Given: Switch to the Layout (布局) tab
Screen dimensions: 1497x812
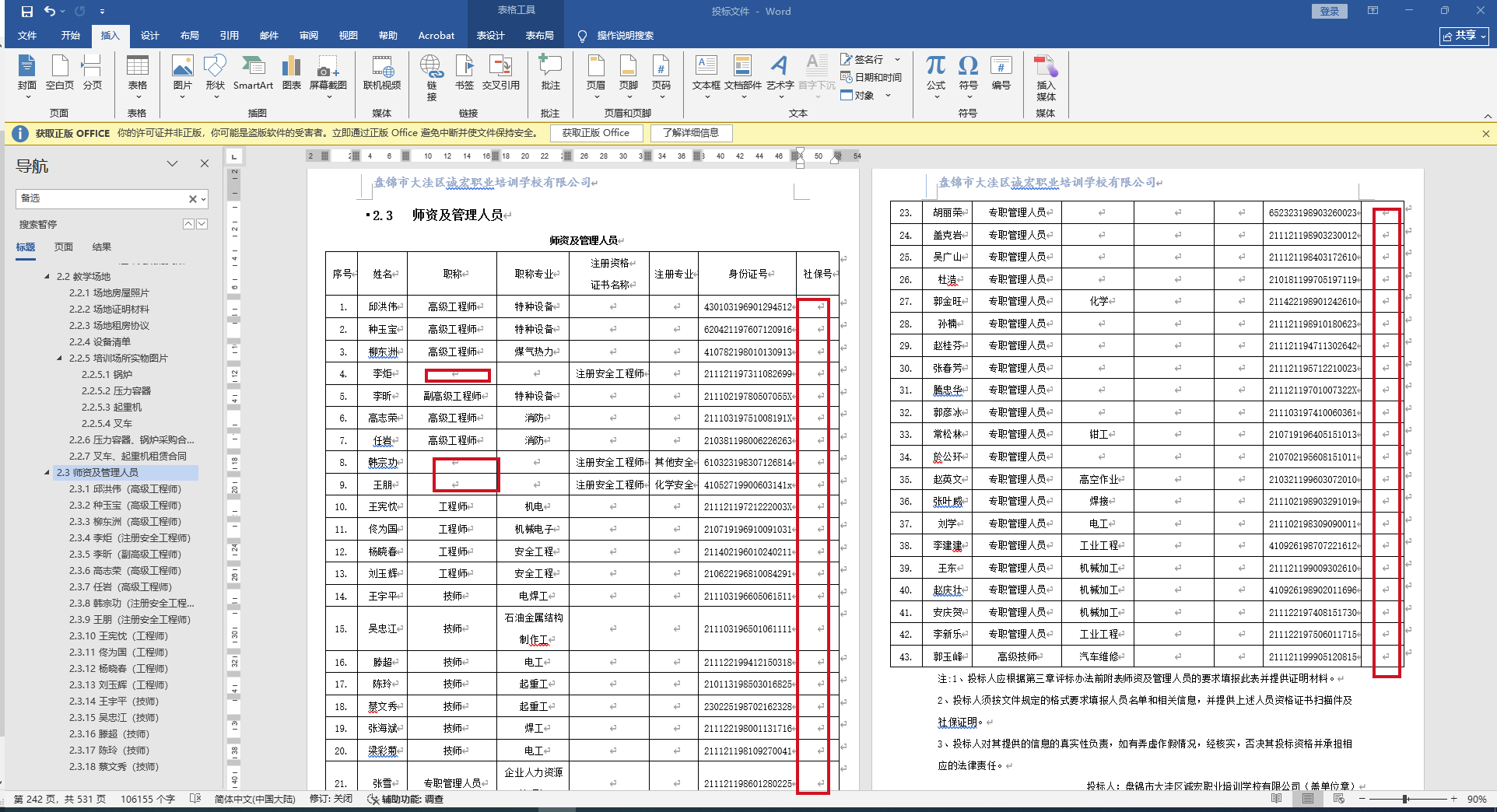Looking at the screenshot, I should click(x=190, y=36).
